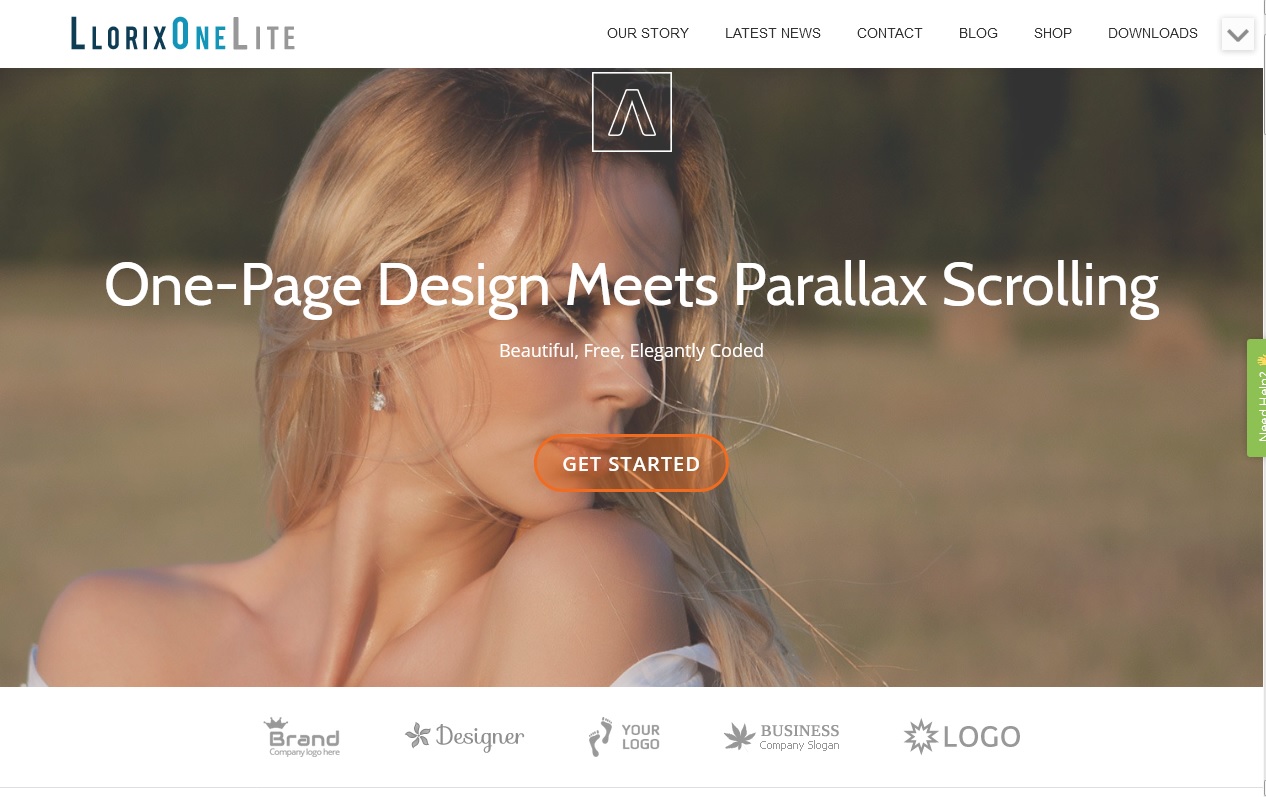1266x797 pixels.
Task: Click the Get Started button
Action: point(631,463)
